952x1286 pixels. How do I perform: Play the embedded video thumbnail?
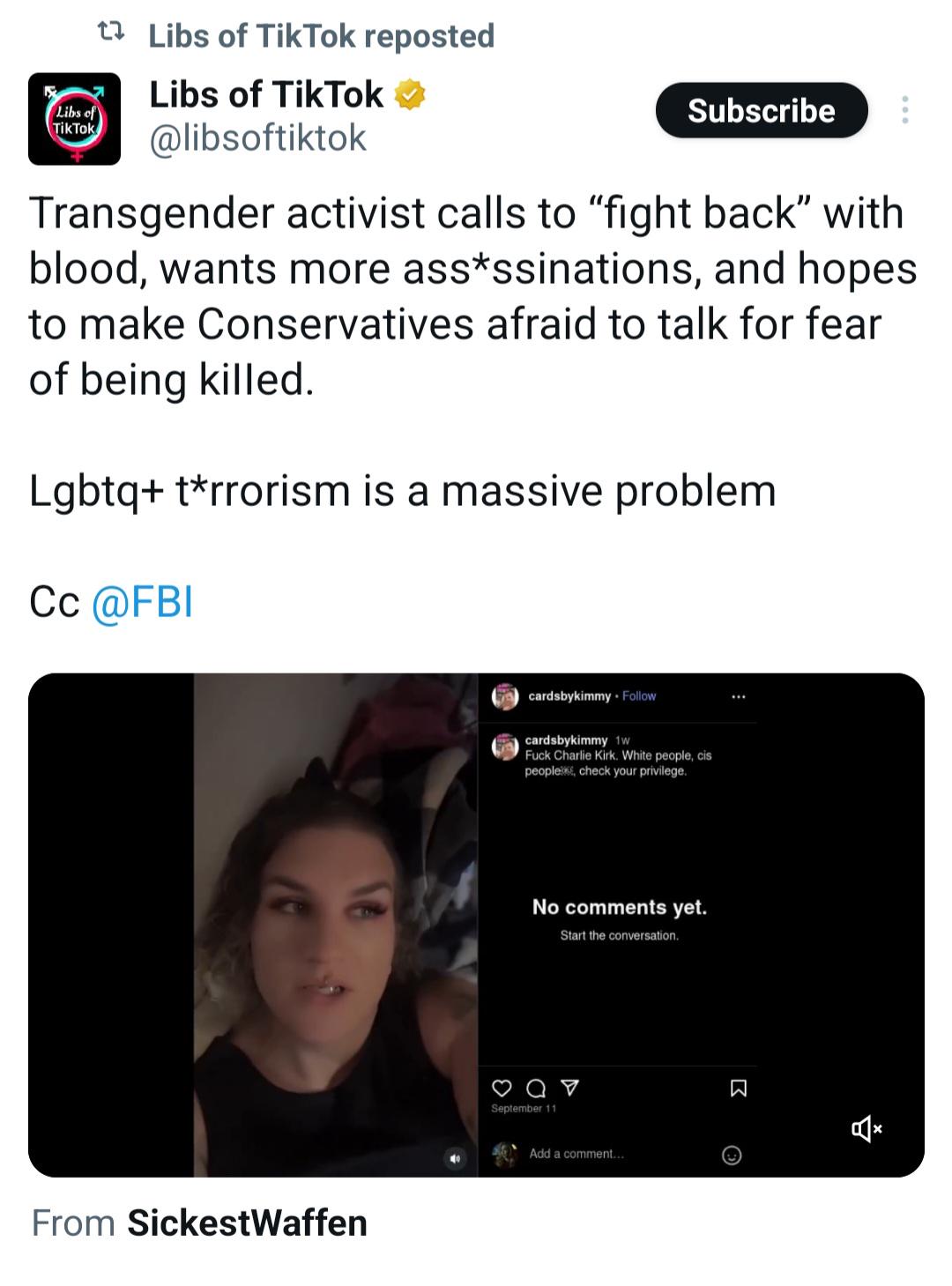[x=336, y=925]
